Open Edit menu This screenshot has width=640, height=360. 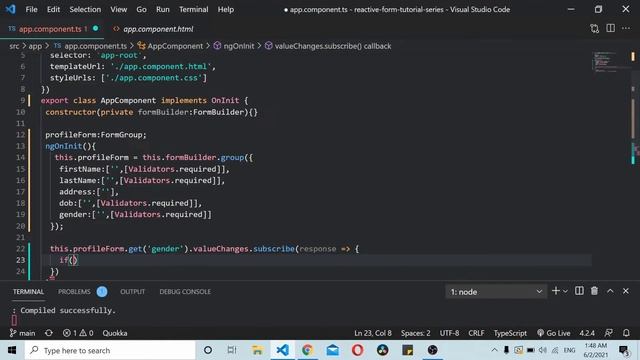click(53, 9)
